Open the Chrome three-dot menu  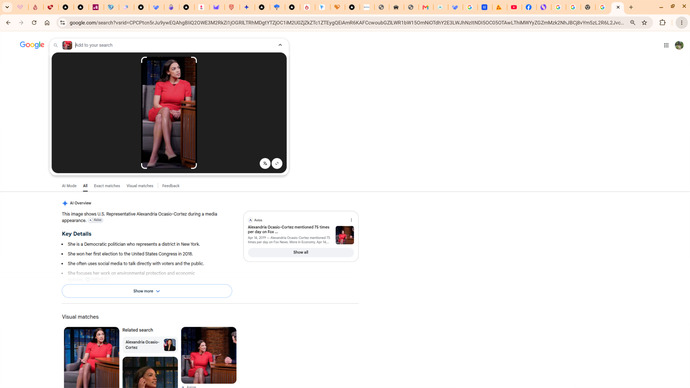click(x=681, y=22)
